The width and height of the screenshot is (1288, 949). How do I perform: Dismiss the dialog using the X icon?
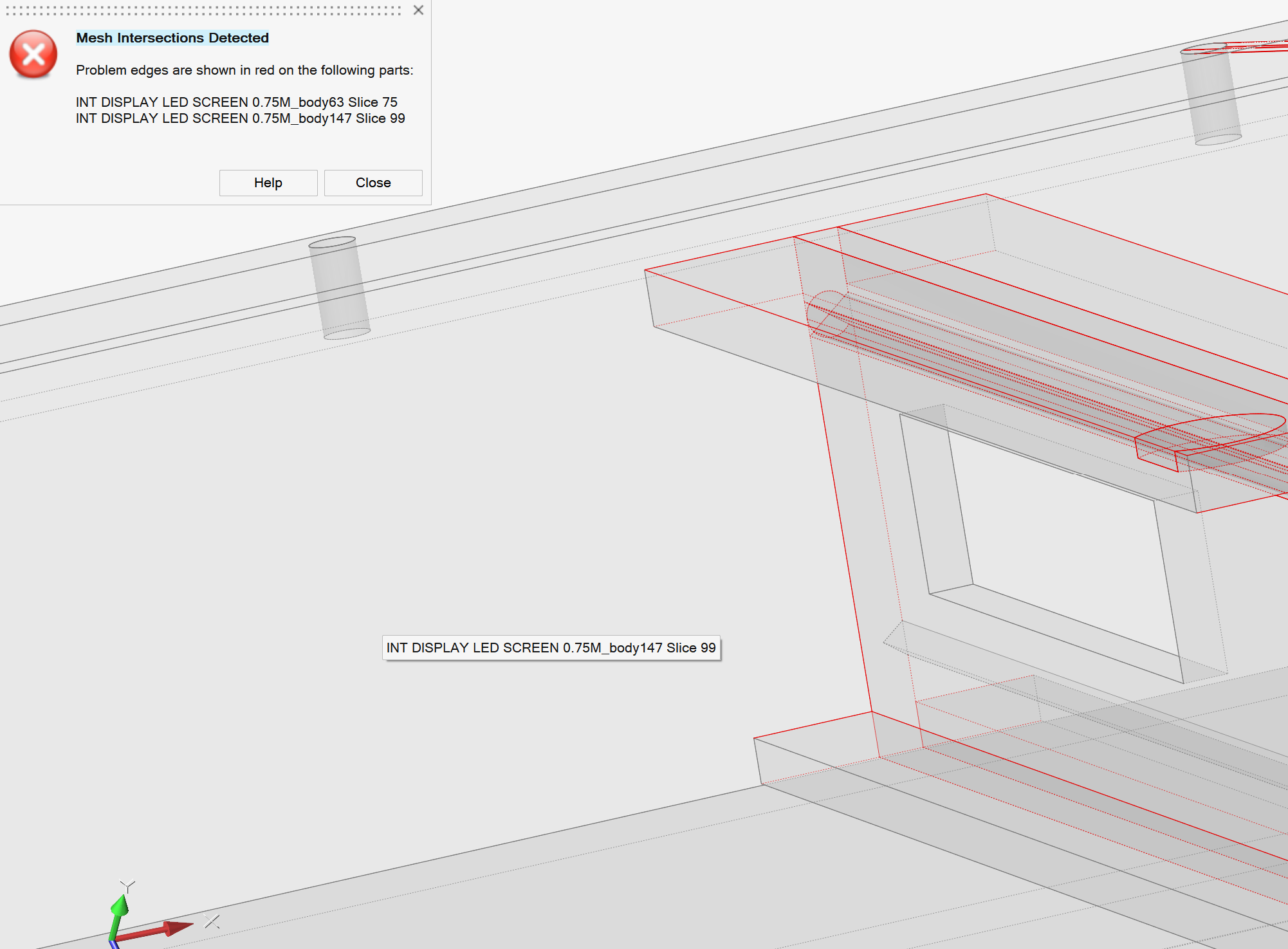(x=418, y=10)
